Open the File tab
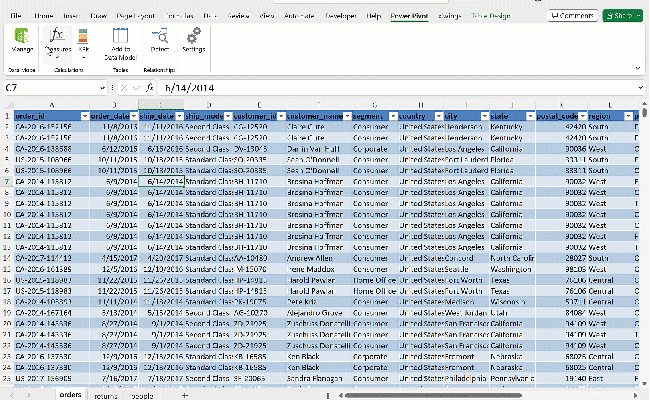650x400 pixels. 16,16
